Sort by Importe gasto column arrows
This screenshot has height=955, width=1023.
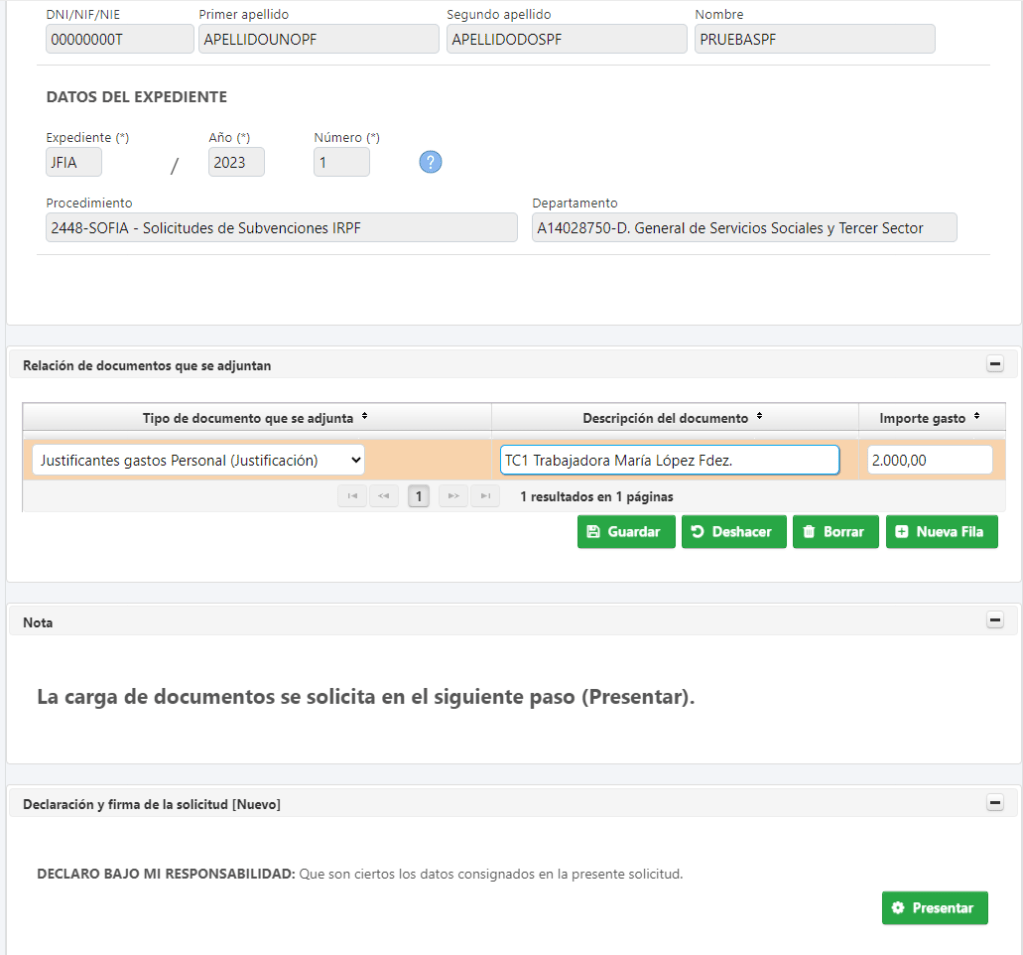(976, 418)
